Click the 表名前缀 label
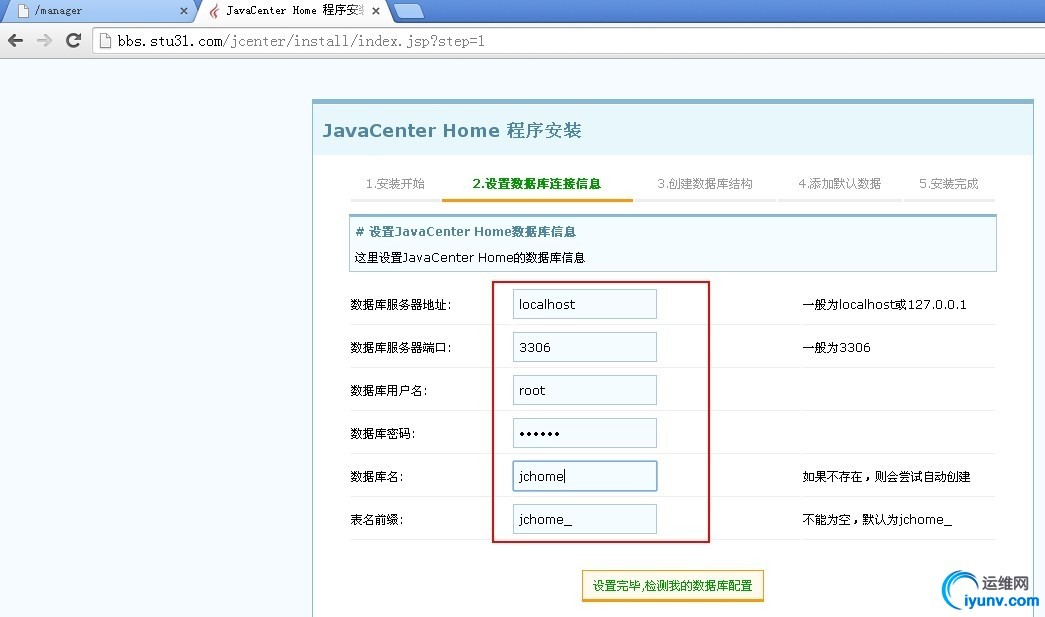Viewport: 1045px width, 617px height. (x=377, y=520)
